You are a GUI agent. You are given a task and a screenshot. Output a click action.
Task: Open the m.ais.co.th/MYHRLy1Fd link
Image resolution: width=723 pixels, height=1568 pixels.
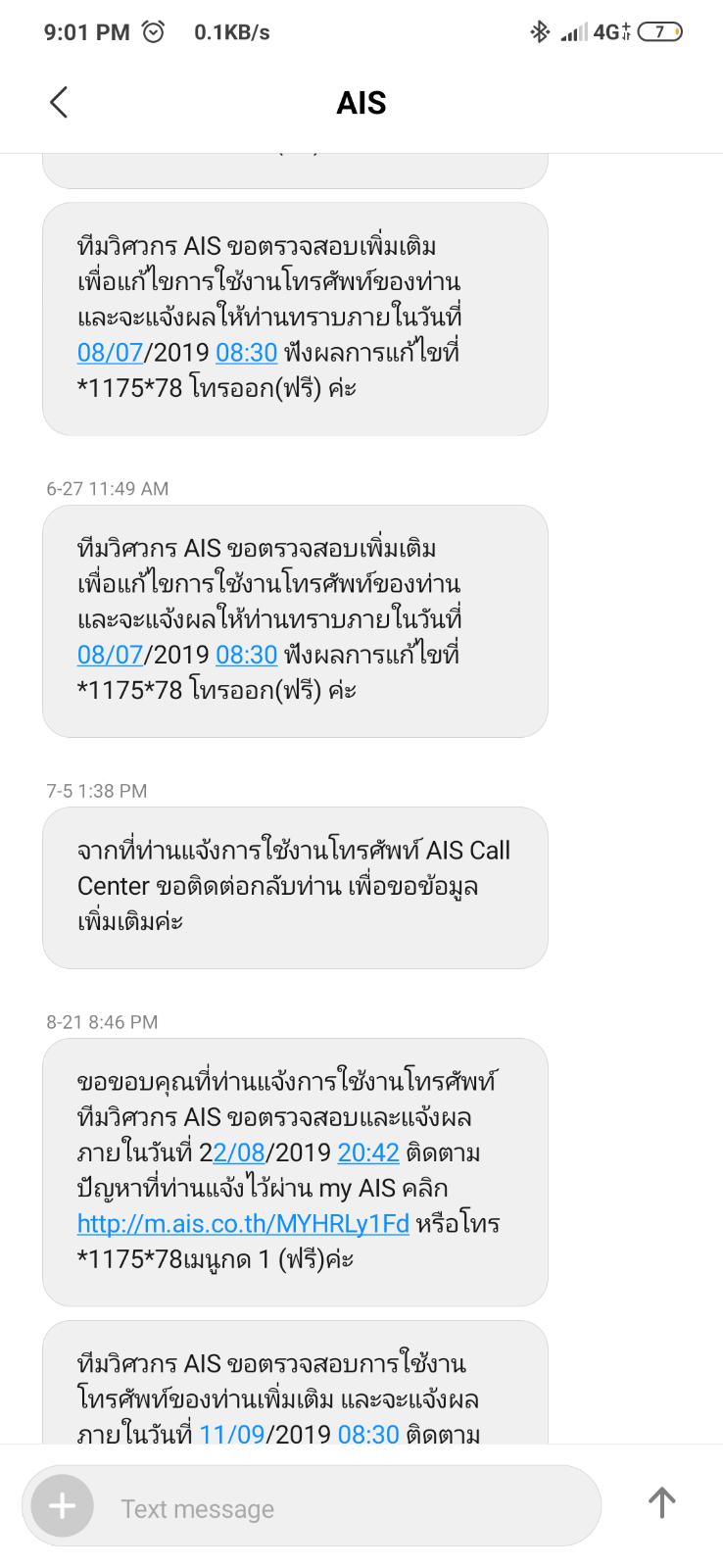(x=243, y=1223)
